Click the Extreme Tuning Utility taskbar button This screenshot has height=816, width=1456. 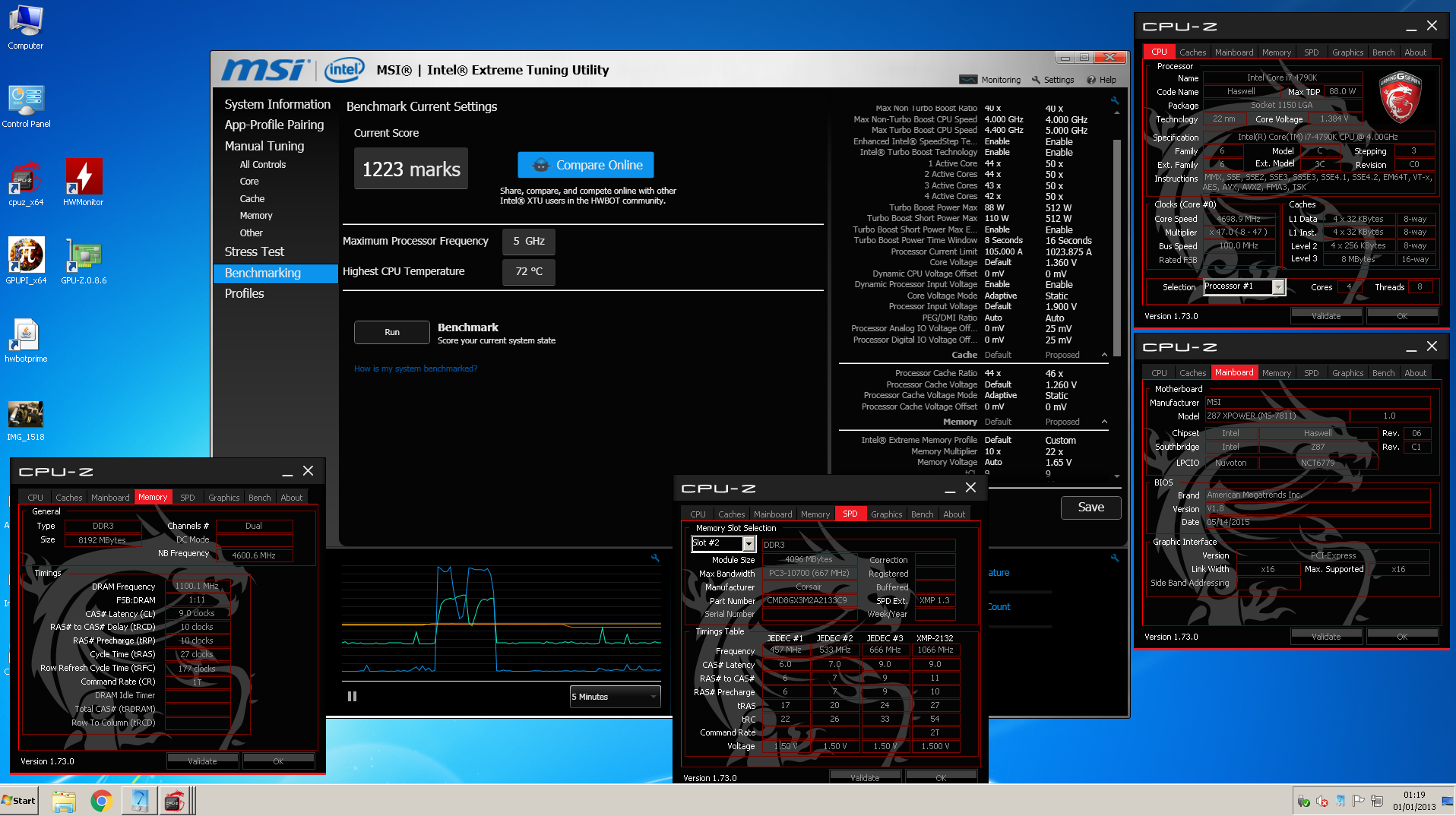click(x=139, y=801)
